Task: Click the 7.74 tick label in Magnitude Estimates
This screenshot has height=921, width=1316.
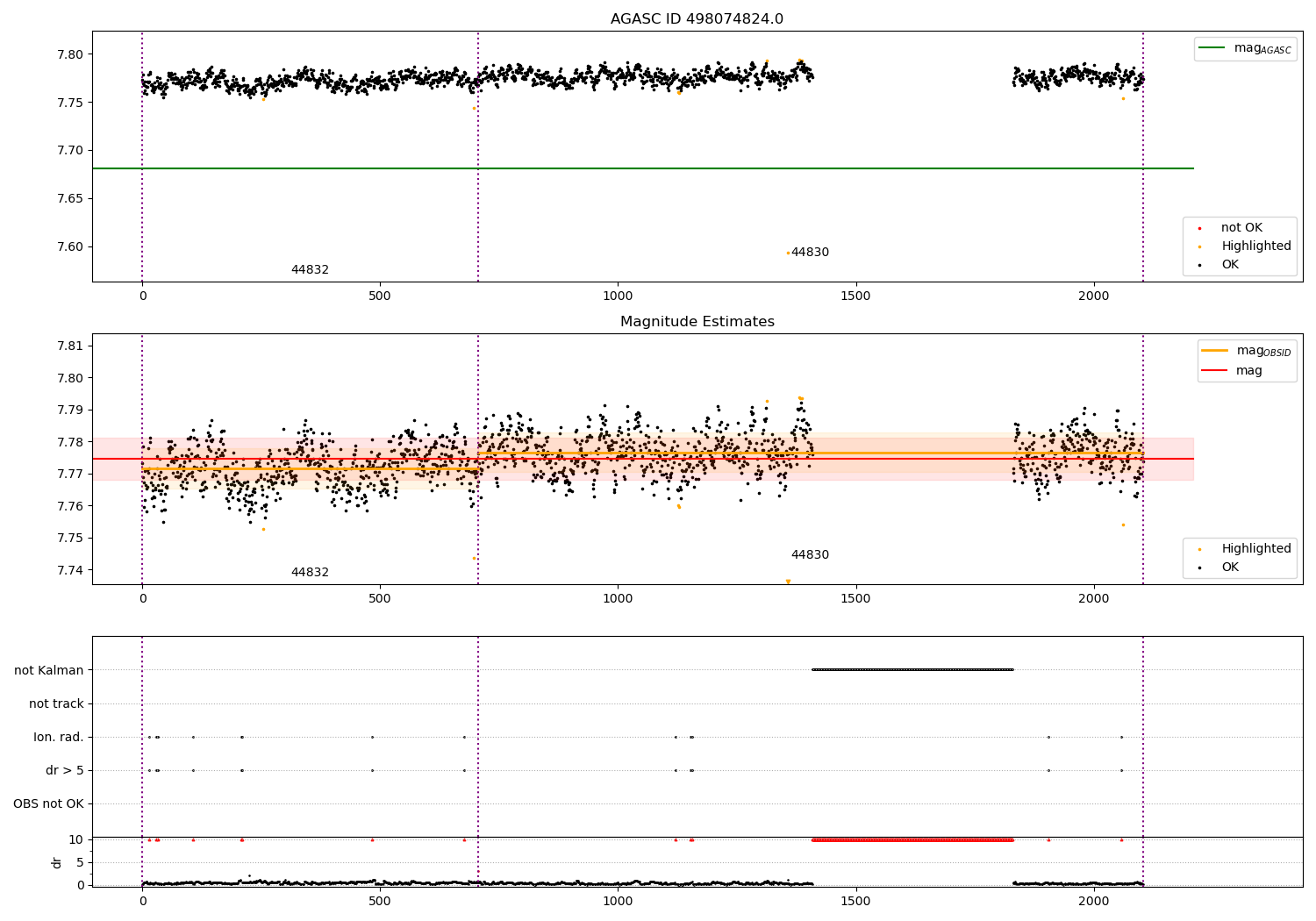Action: pos(70,571)
